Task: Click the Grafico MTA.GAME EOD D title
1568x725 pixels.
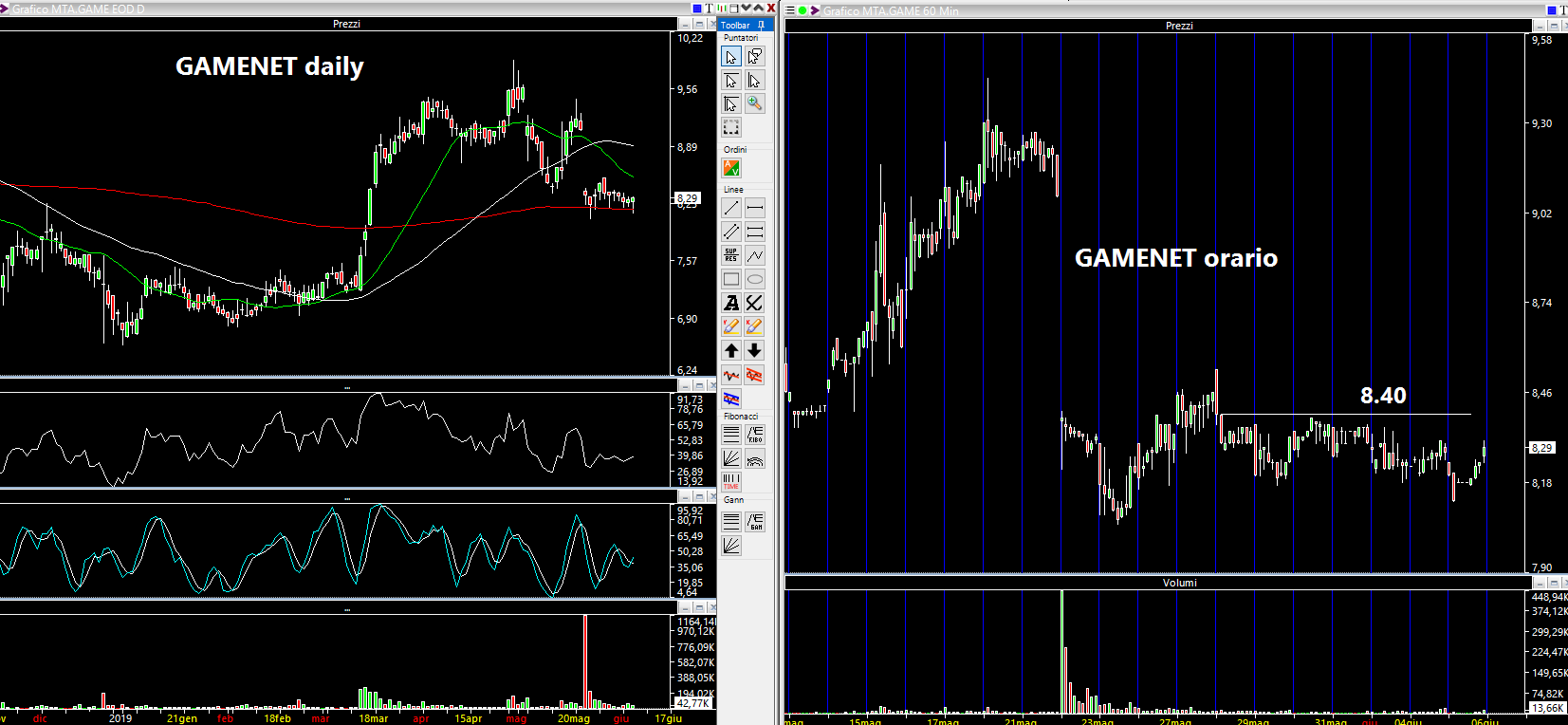Action: point(79,9)
